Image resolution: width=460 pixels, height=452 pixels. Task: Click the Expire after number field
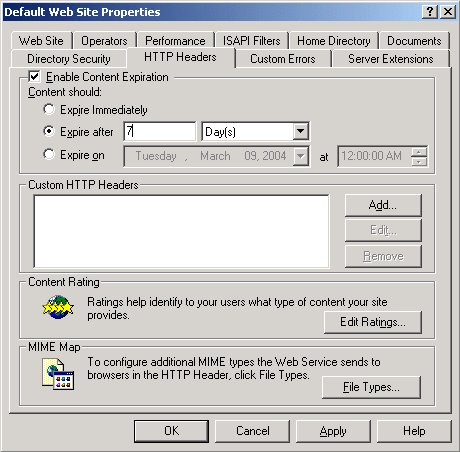pyautogui.click(x=159, y=131)
